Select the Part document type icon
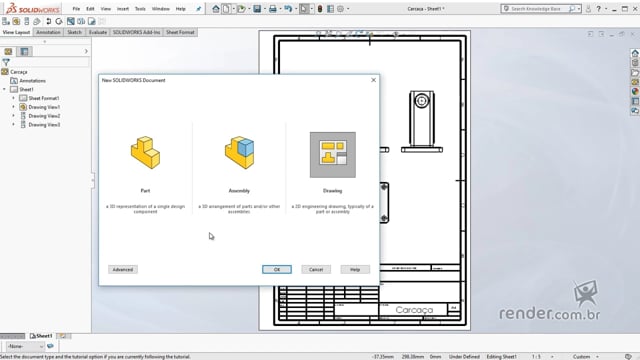This screenshot has width=640, height=360. click(145, 153)
